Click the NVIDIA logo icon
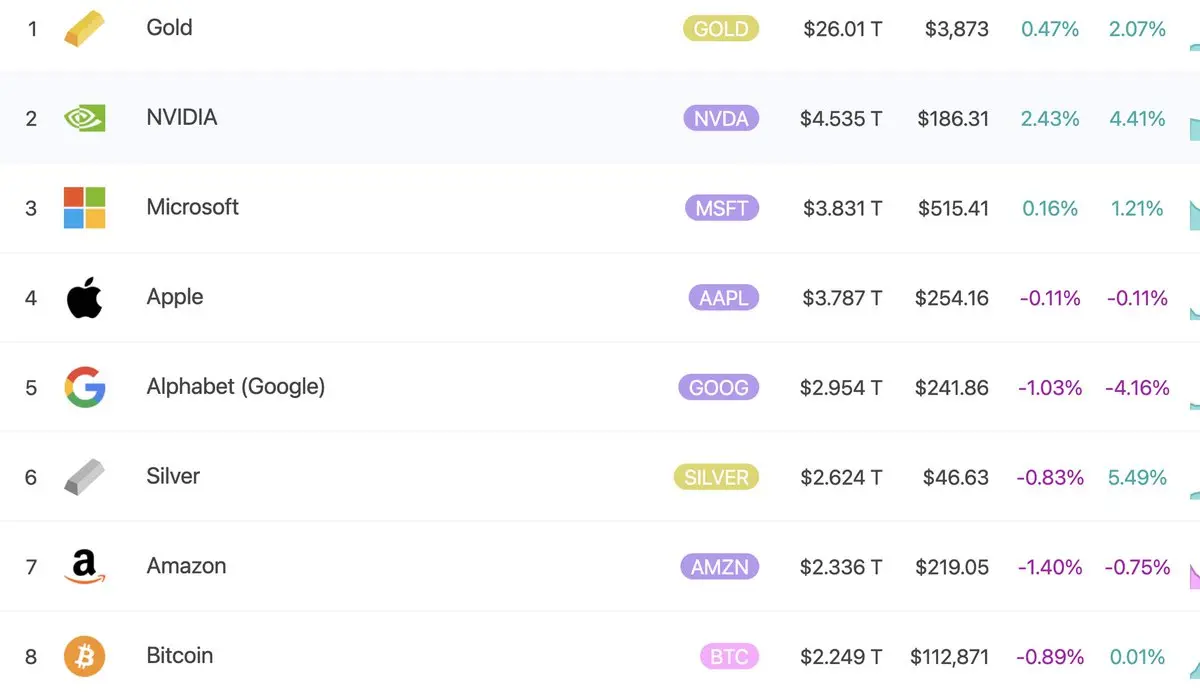This screenshot has width=1200, height=694. [84, 119]
